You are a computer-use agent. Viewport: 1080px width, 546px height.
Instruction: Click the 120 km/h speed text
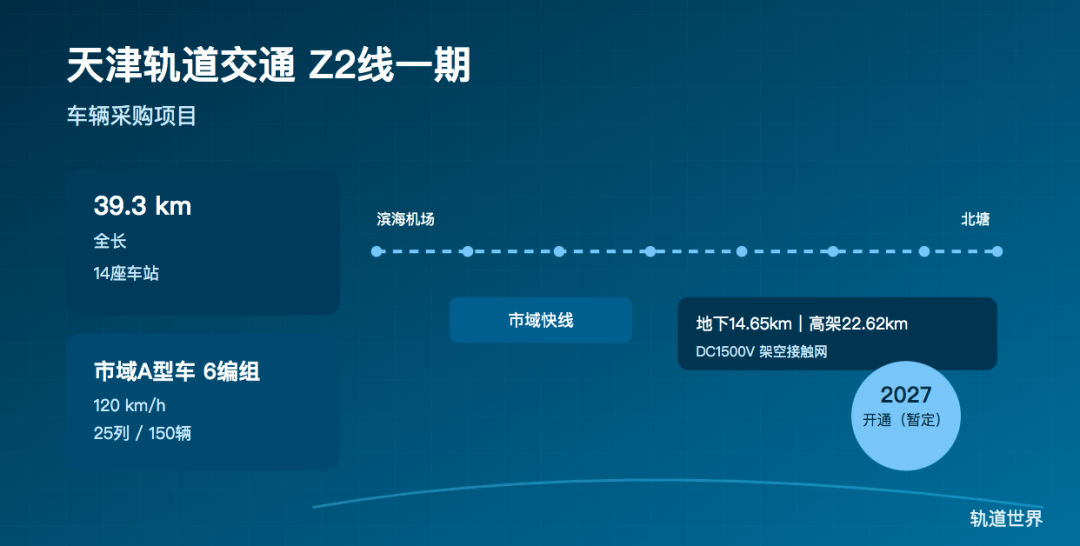[131, 407]
